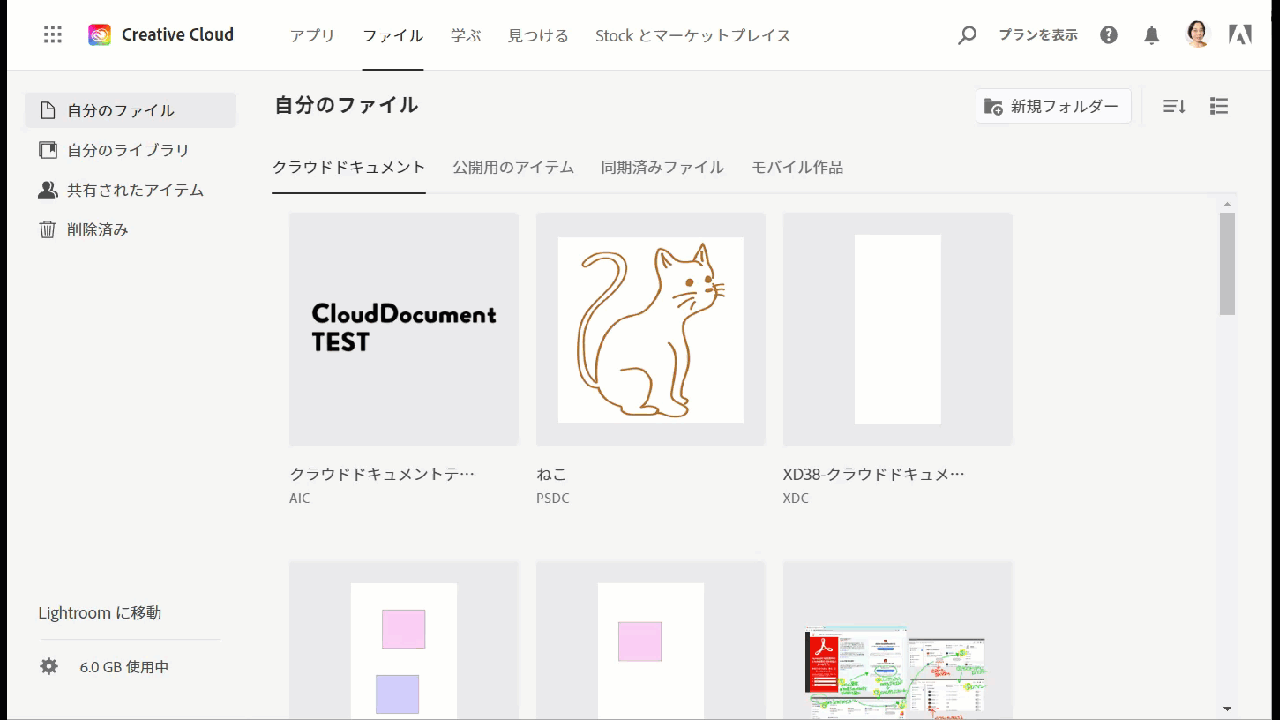Open the Stock とマーケットプレイス menu
Viewport: 1280px width, 720px height.
(x=693, y=35)
